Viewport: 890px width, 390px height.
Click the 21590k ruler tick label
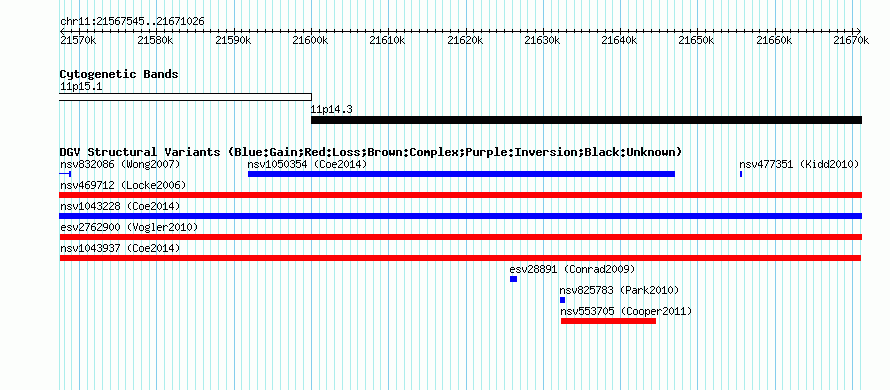pyautogui.click(x=234, y=40)
